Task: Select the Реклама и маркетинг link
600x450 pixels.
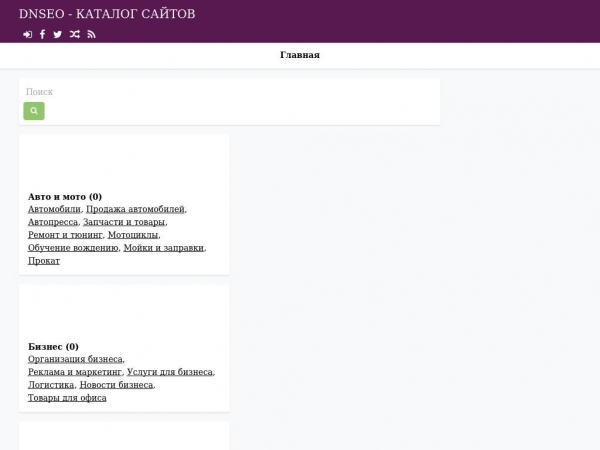Action: [75, 372]
